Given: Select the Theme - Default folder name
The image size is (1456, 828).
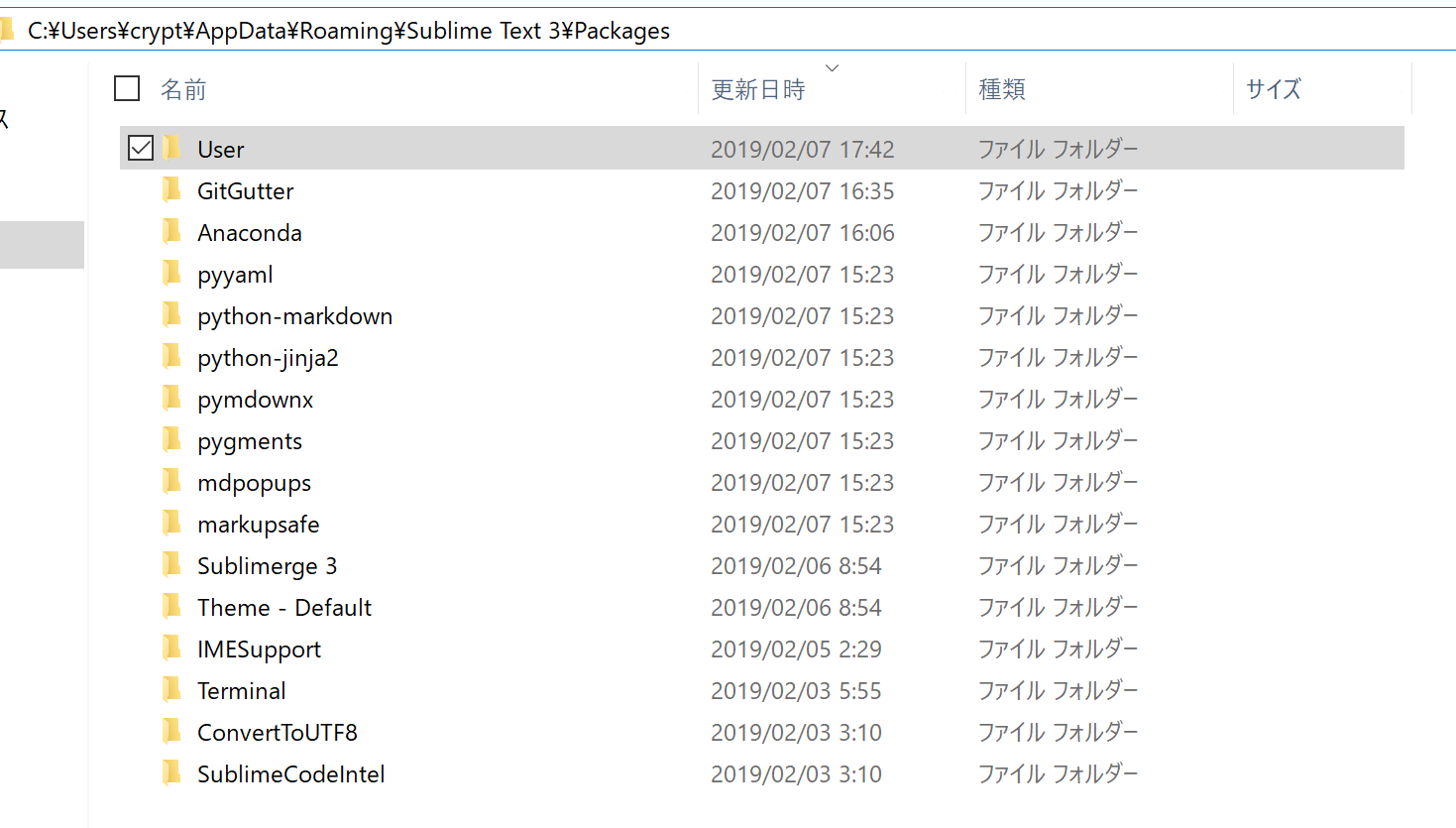Looking at the screenshot, I should 284,607.
